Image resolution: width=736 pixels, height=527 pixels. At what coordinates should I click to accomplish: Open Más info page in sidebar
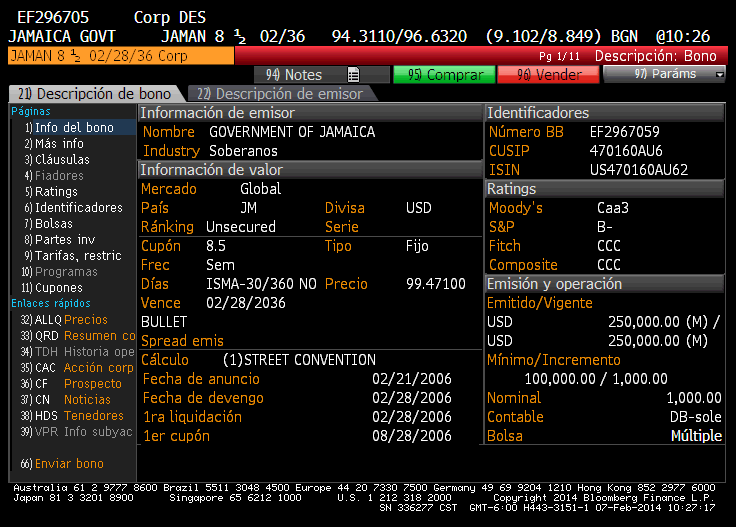click(x=59, y=144)
